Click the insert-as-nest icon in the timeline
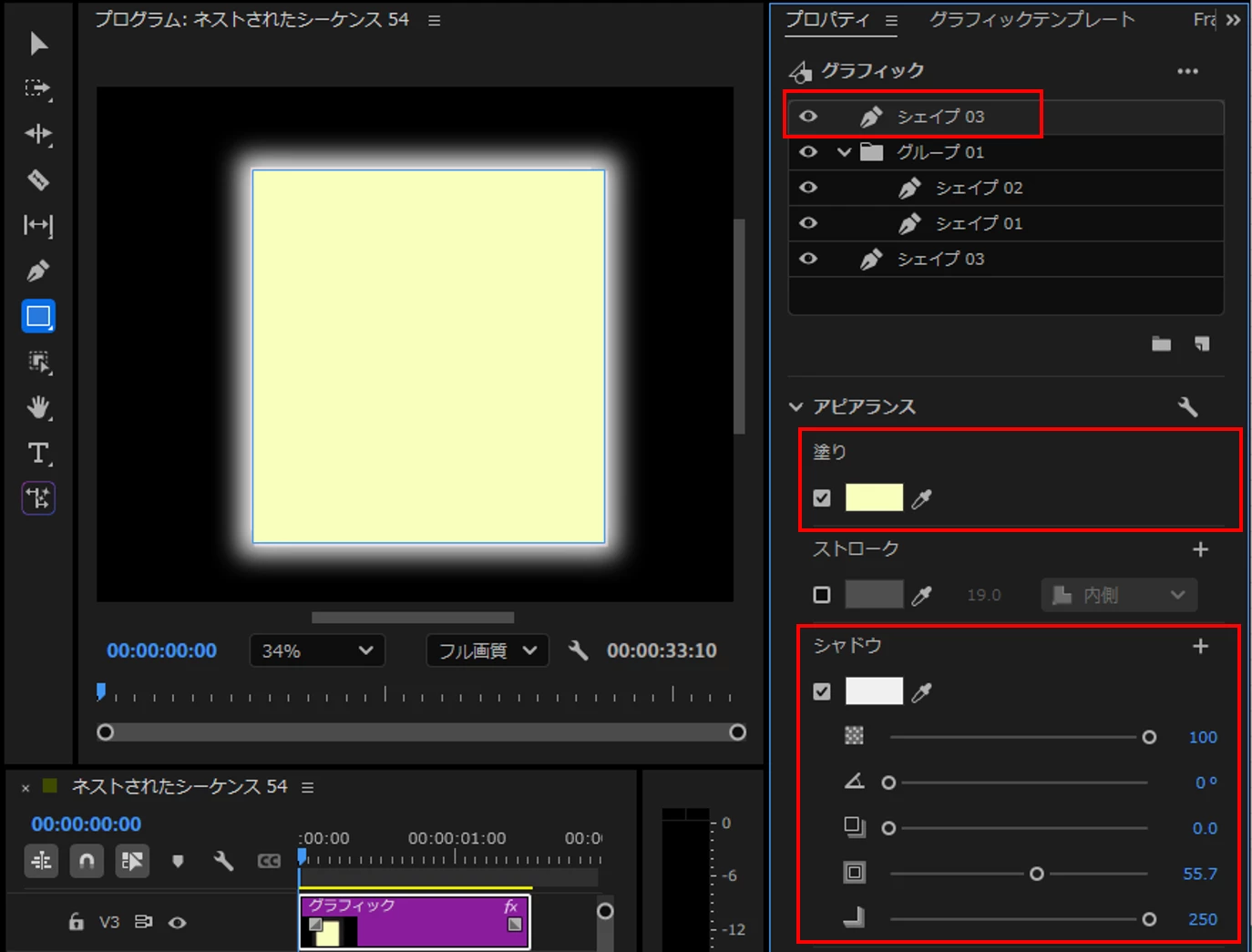 tap(41, 861)
